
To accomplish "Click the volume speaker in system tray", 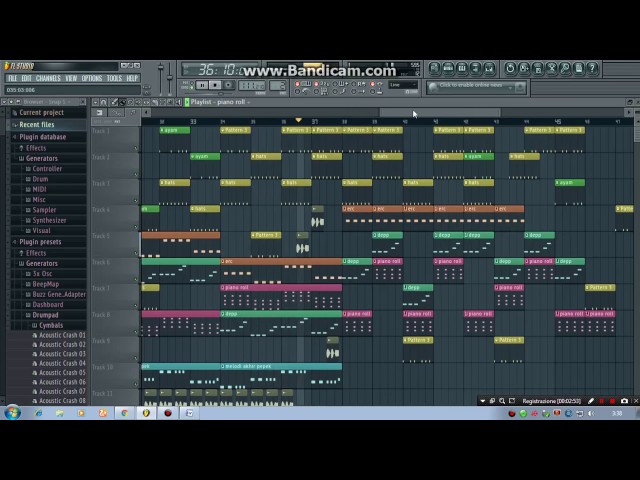I will pos(591,413).
